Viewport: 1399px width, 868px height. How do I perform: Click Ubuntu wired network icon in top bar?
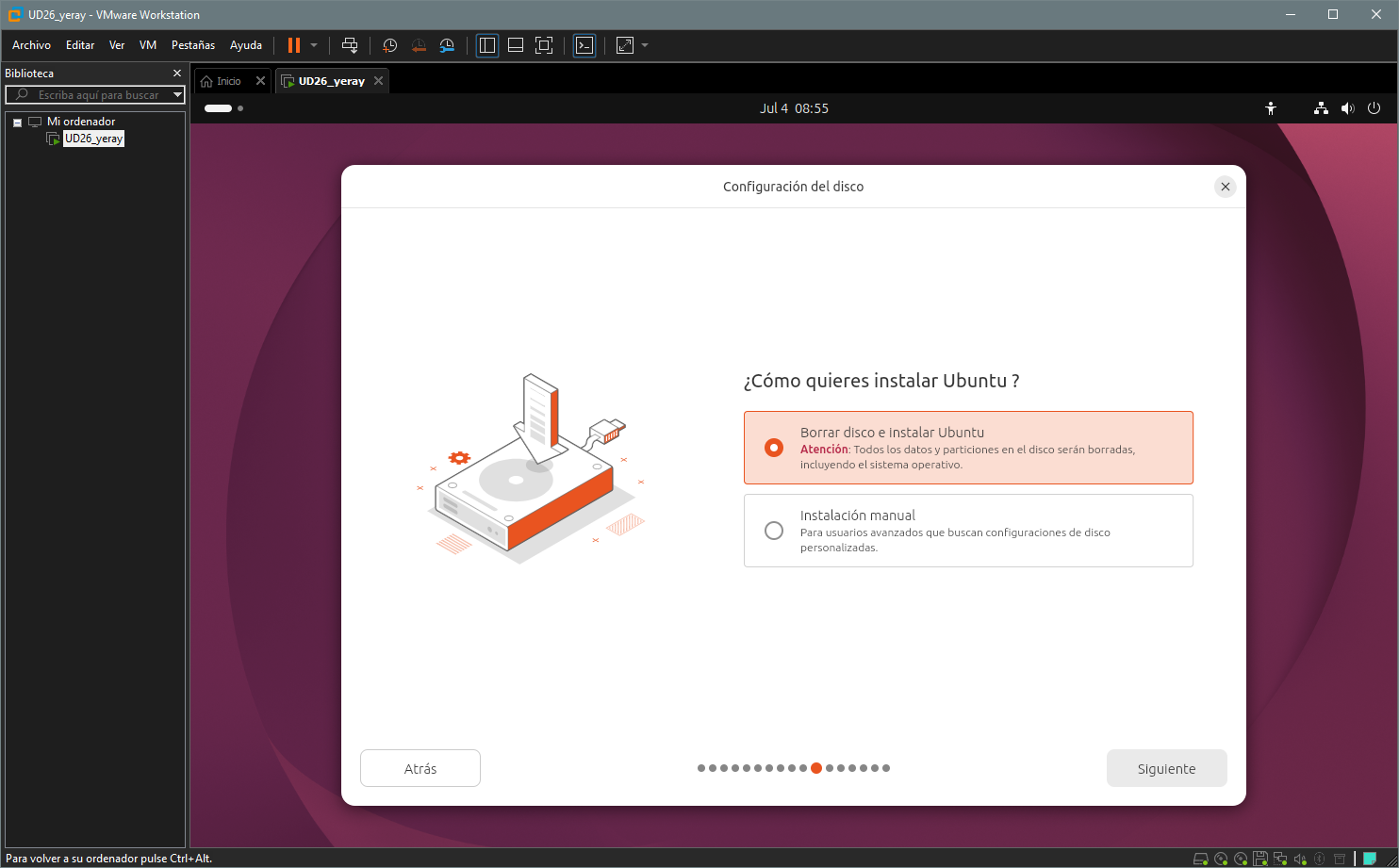click(1321, 108)
